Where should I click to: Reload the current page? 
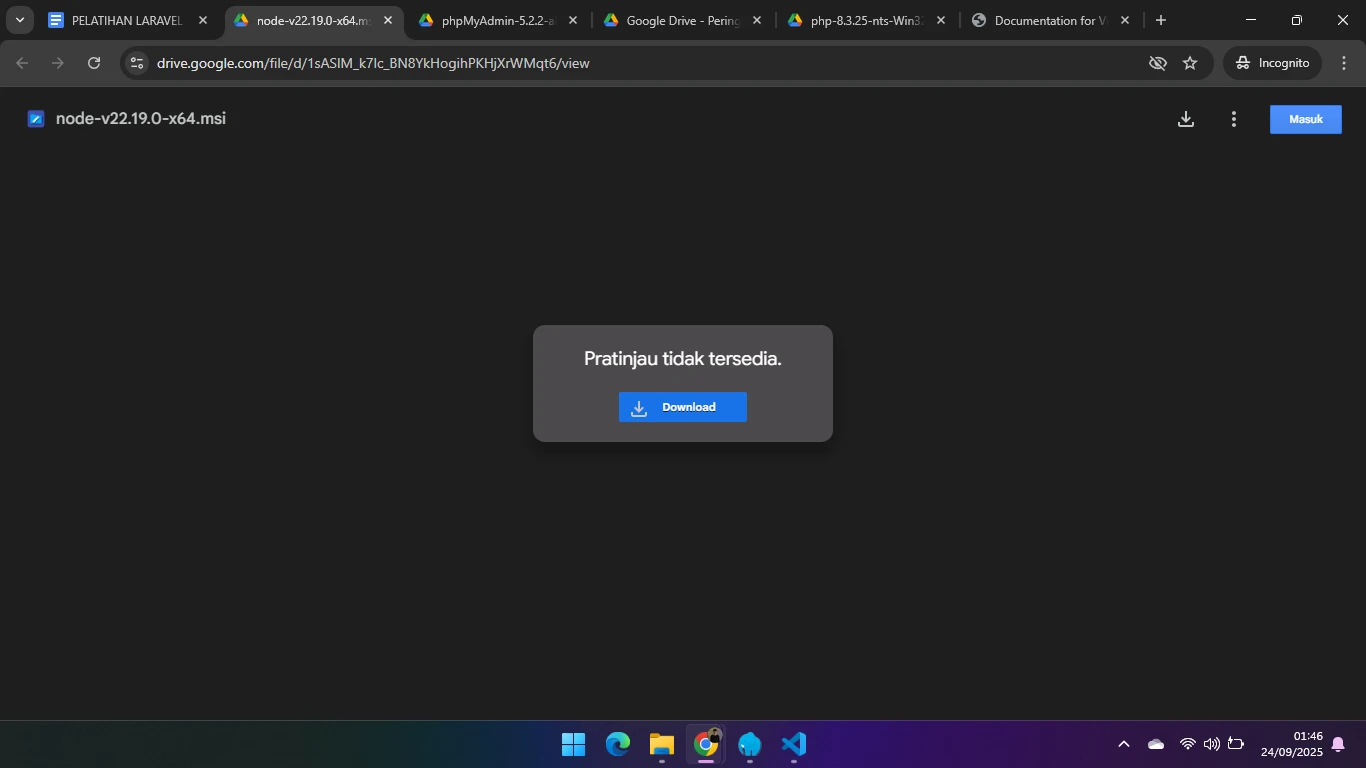pos(94,63)
